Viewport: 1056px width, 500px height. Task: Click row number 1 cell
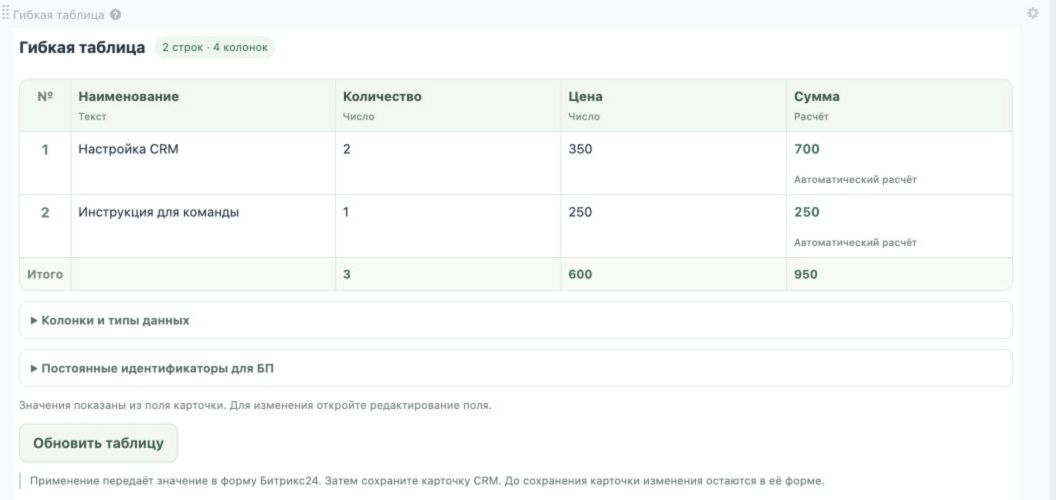tap(45, 163)
